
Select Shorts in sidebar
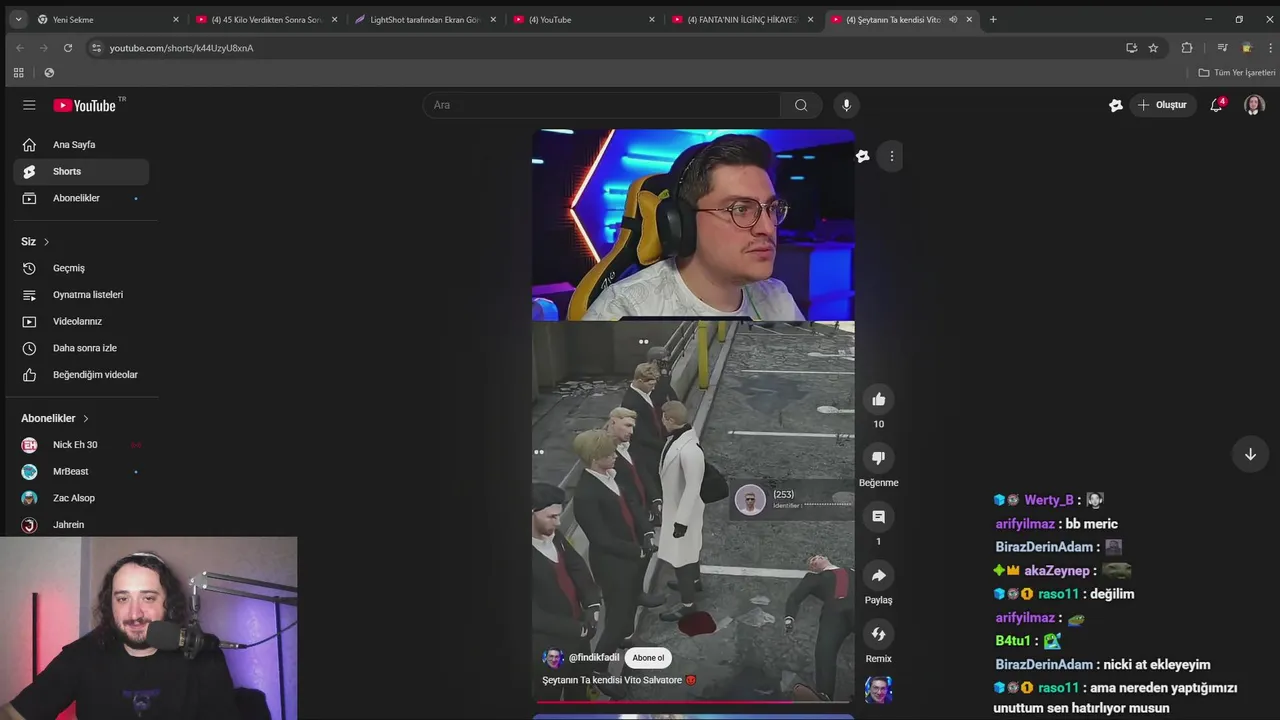(81, 172)
